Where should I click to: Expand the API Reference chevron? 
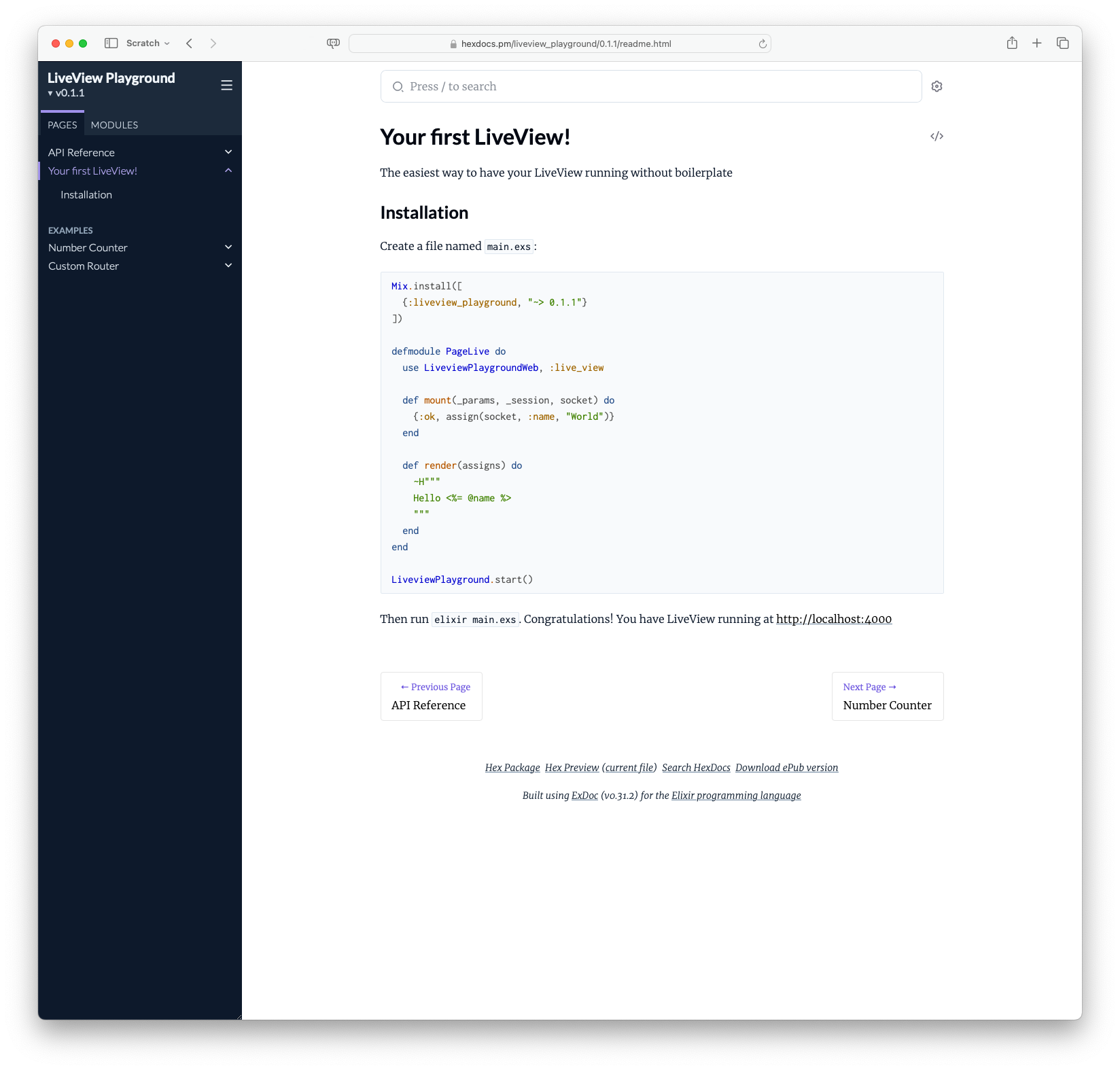(x=228, y=152)
